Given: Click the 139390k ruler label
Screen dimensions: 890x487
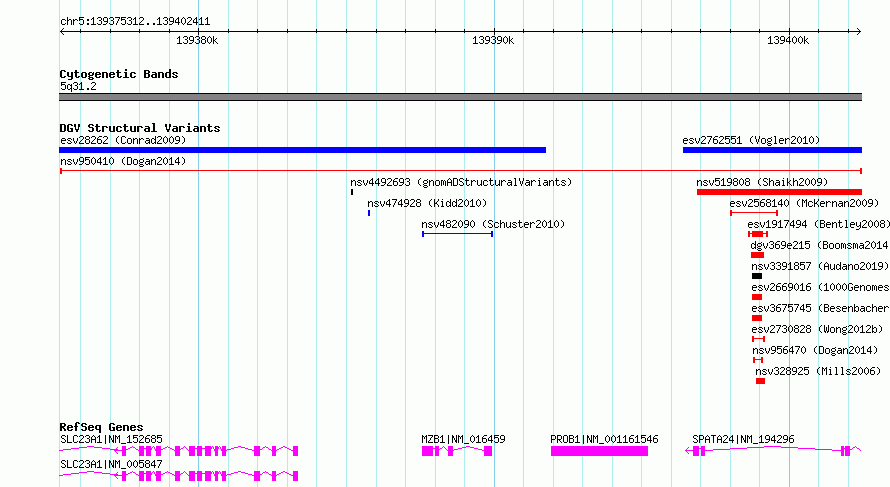Looking at the screenshot, I should 493,40.
